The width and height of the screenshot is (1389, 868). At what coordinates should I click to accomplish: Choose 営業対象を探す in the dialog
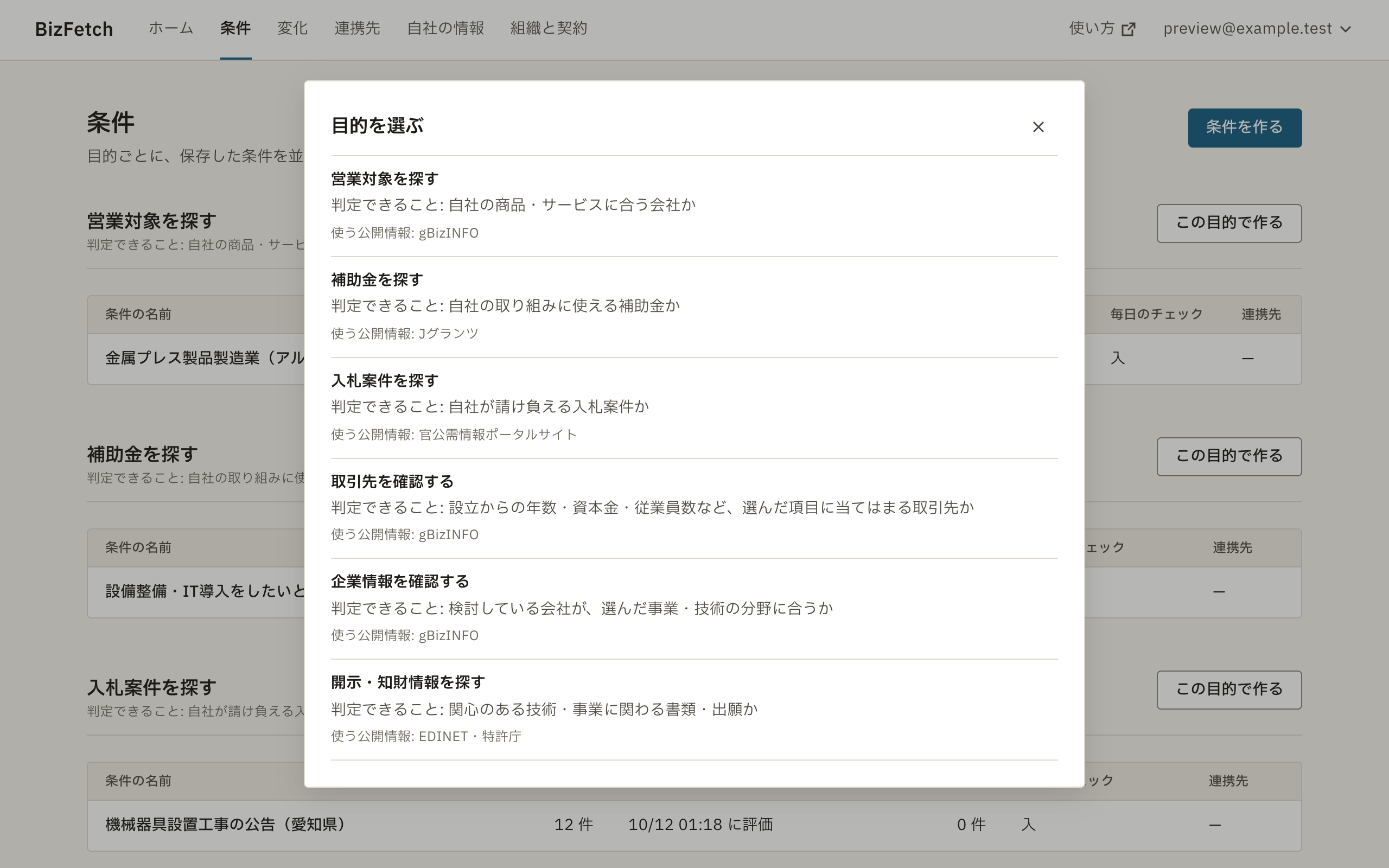pos(694,206)
